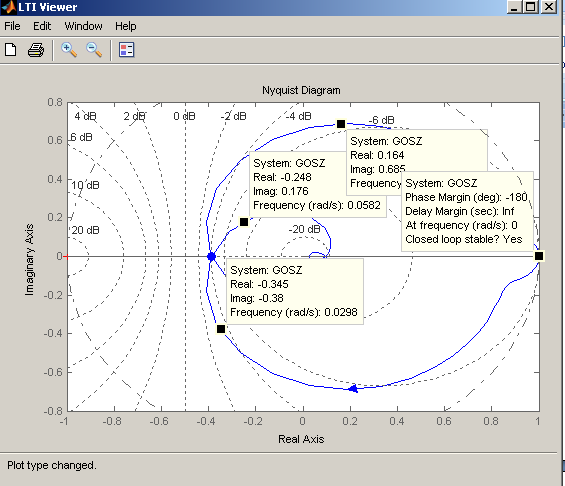Click the Nyquist Diagram title
Screen dimensions: 565x486
coord(301,90)
